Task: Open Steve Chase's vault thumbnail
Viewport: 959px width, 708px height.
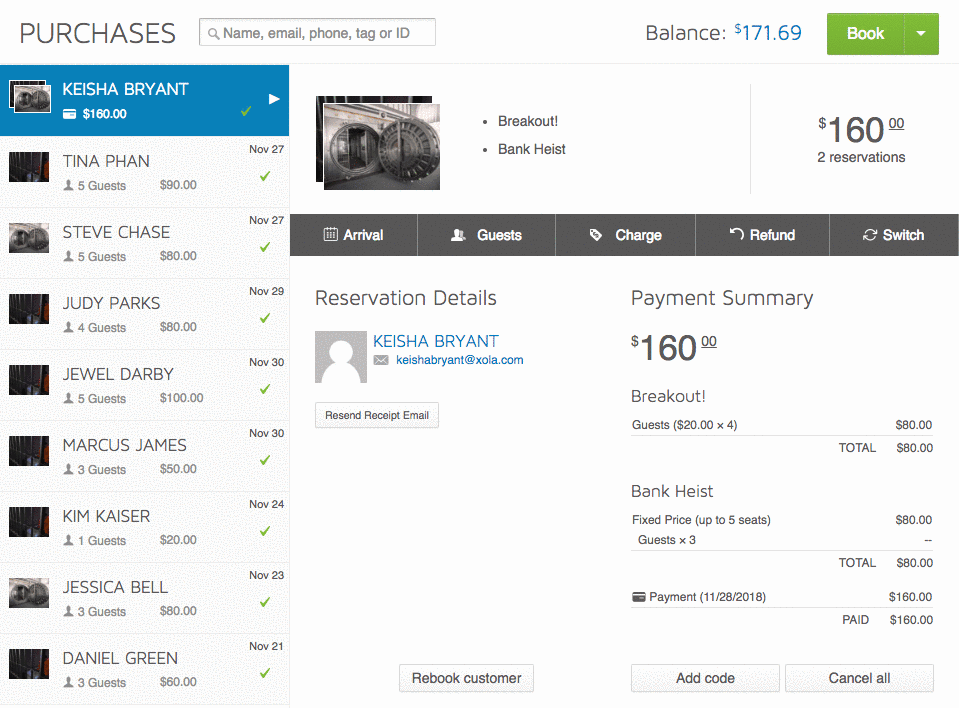Action: 29,238
